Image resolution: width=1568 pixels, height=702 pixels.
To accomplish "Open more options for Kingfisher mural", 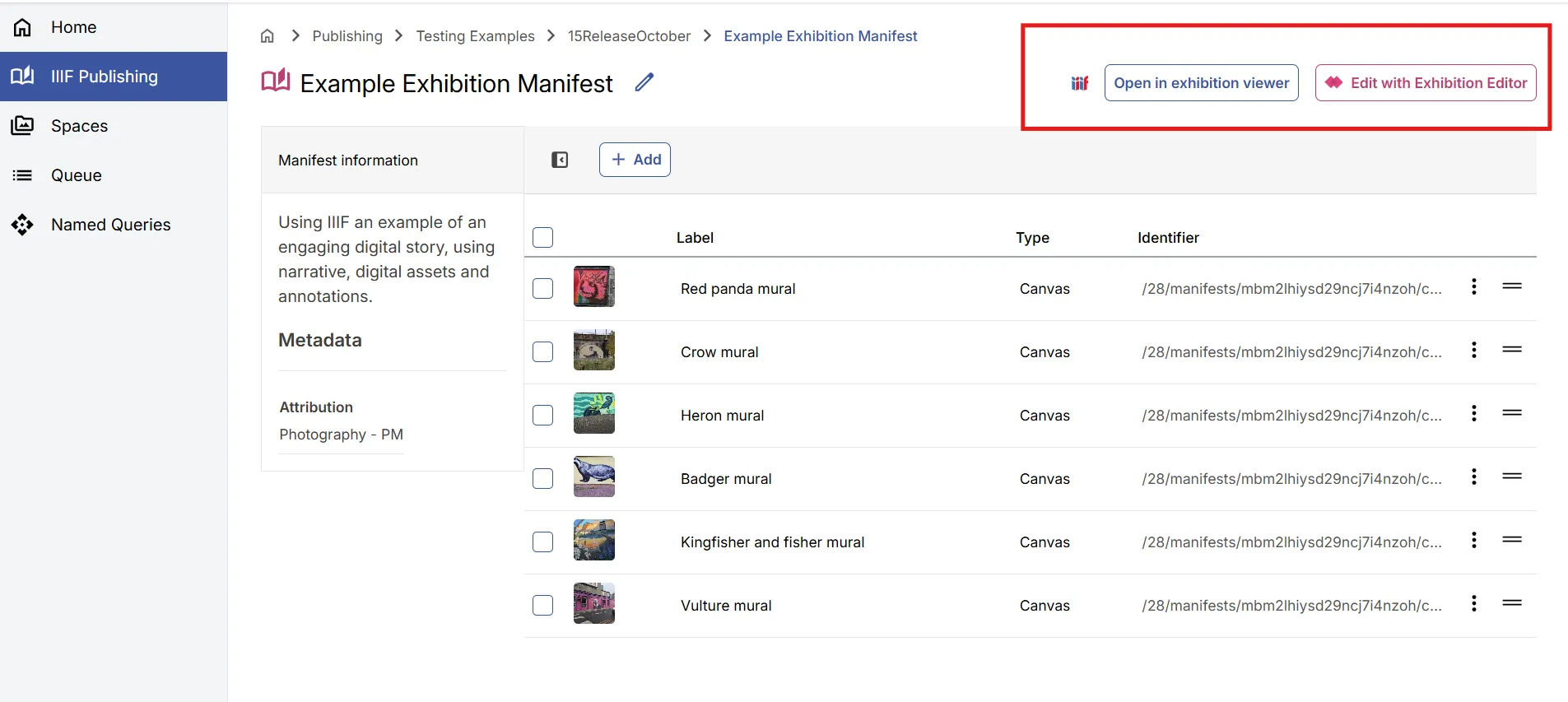I will click(x=1474, y=540).
